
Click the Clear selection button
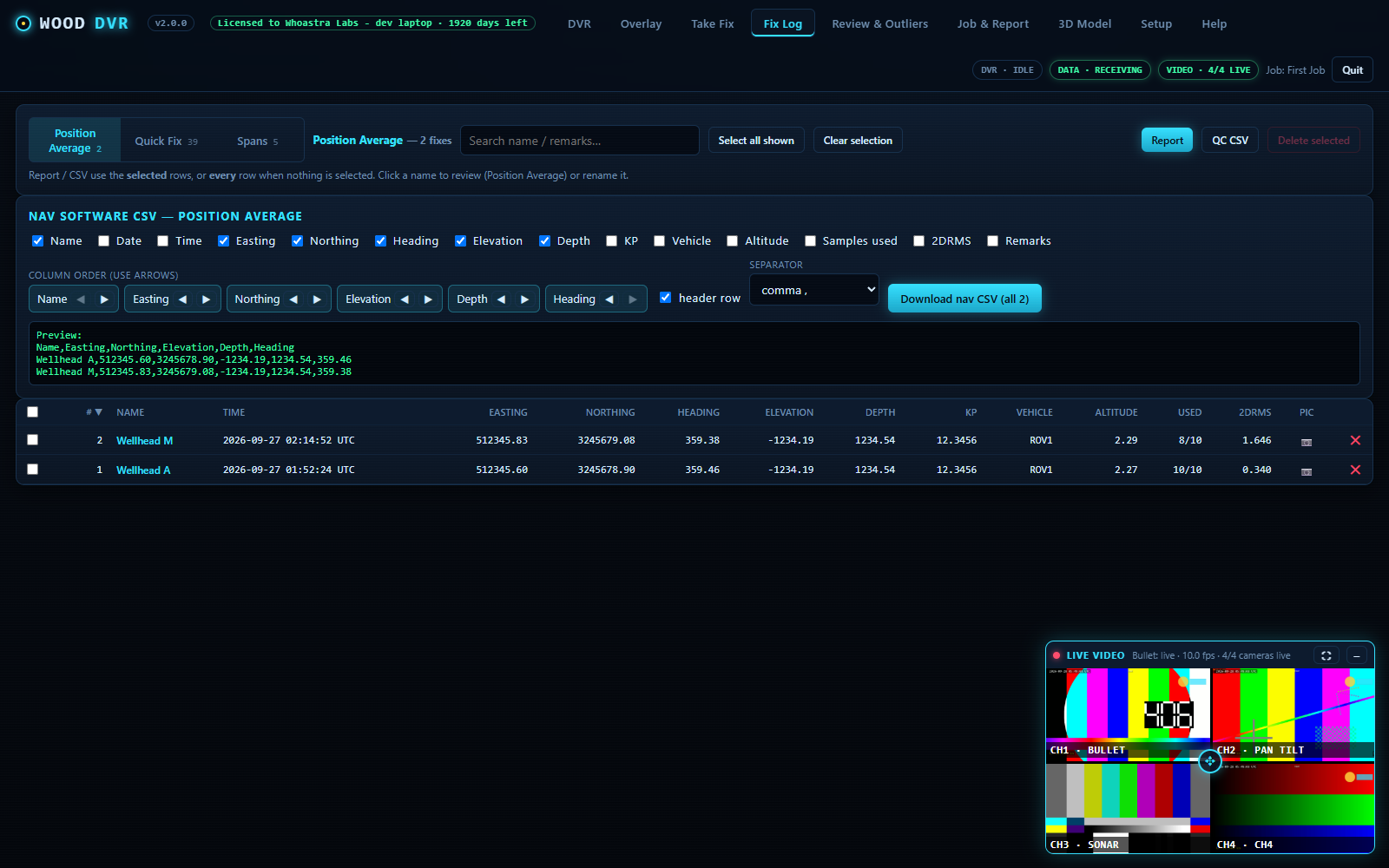coord(858,141)
